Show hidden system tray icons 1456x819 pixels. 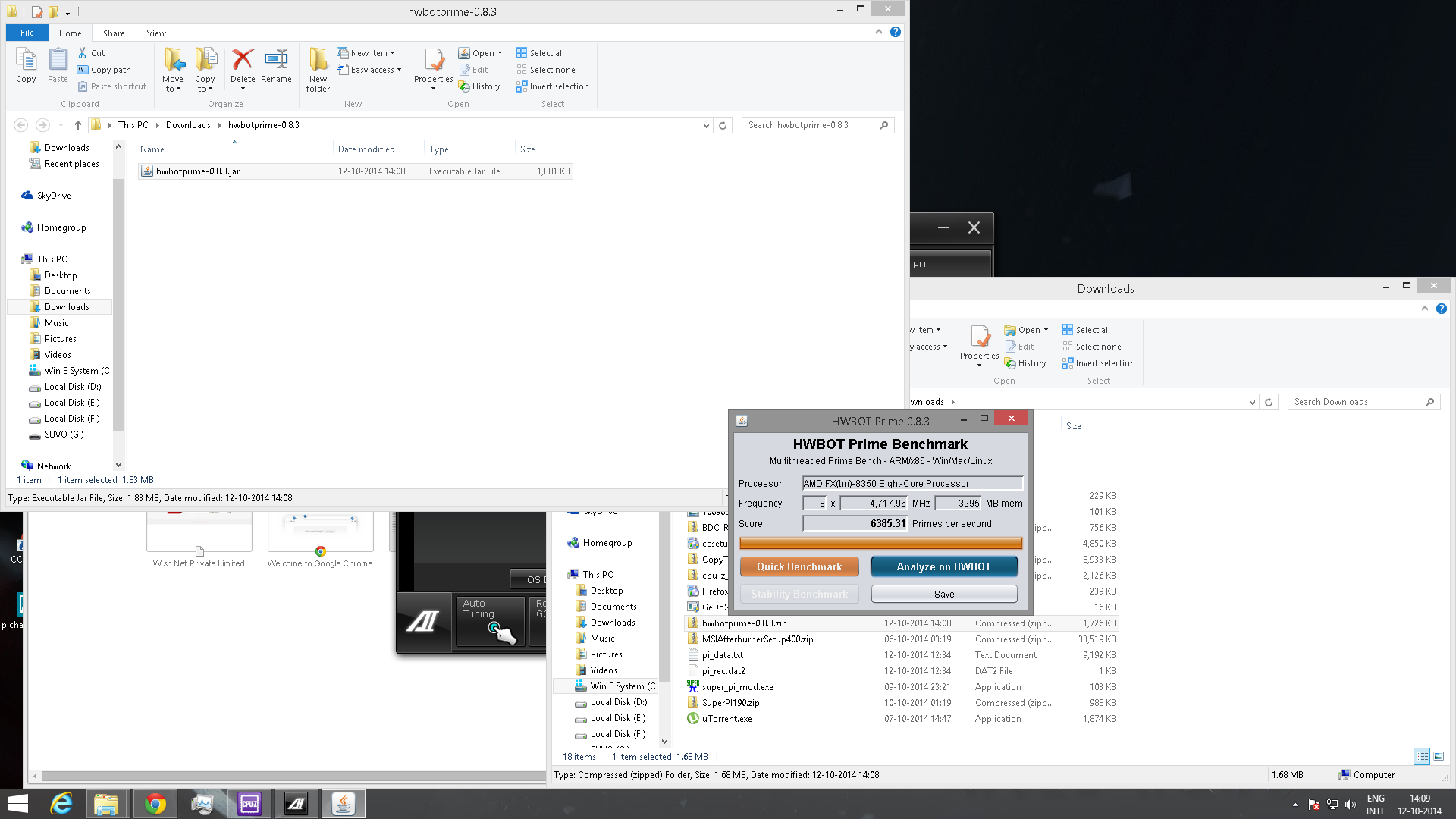[1295, 805]
